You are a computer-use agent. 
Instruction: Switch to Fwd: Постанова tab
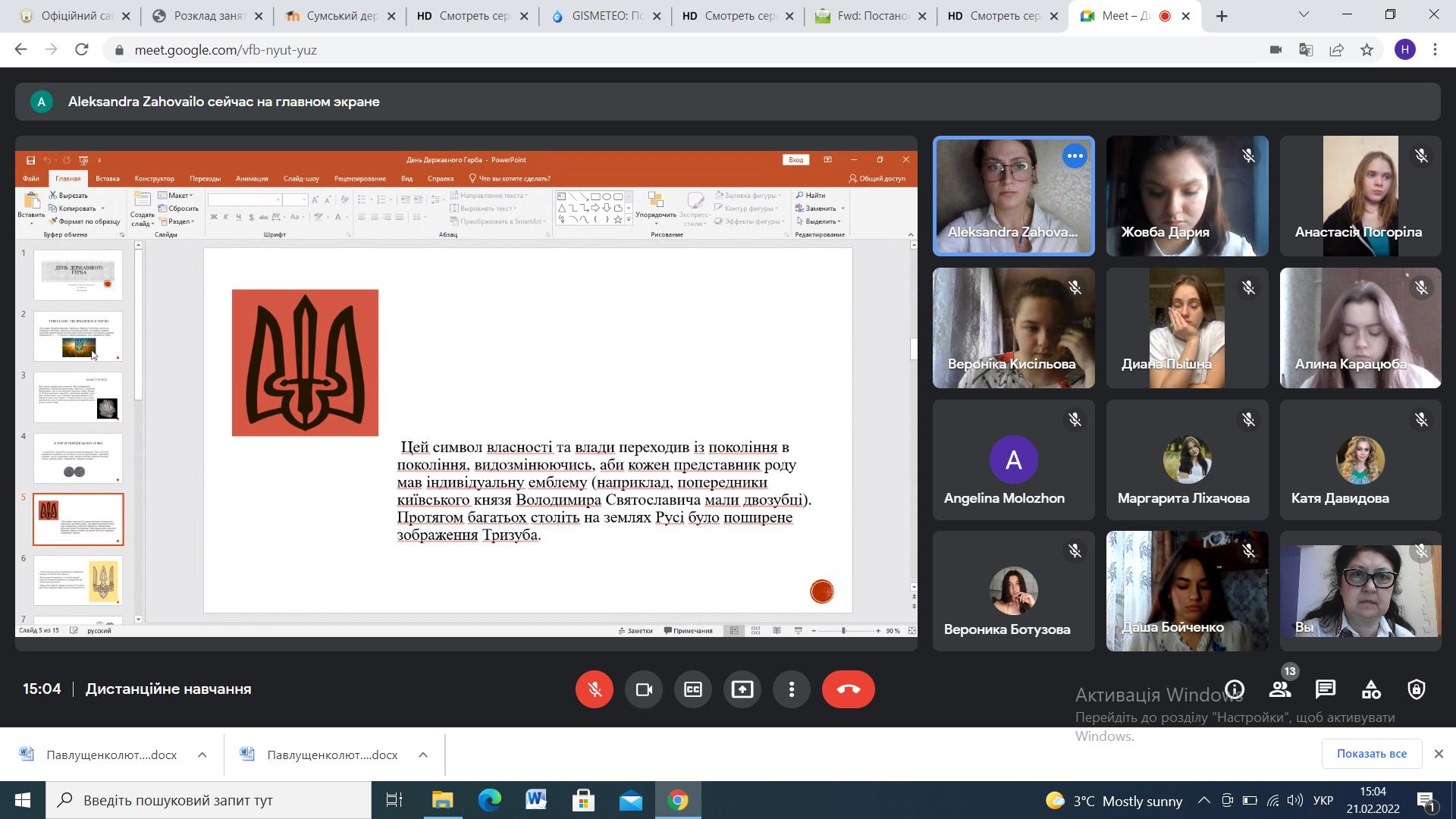click(x=870, y=16)
